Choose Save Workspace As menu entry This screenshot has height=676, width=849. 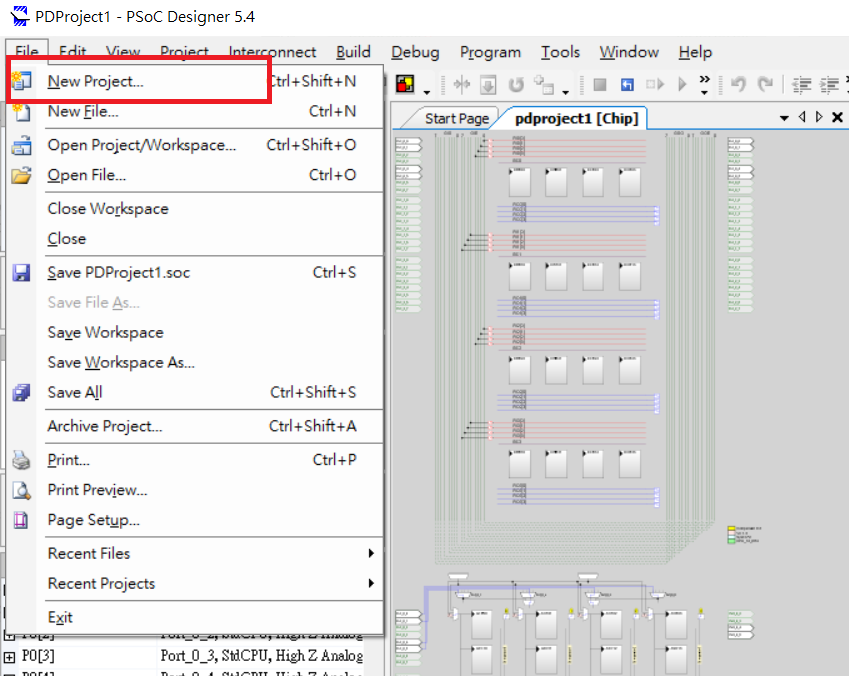195,362
